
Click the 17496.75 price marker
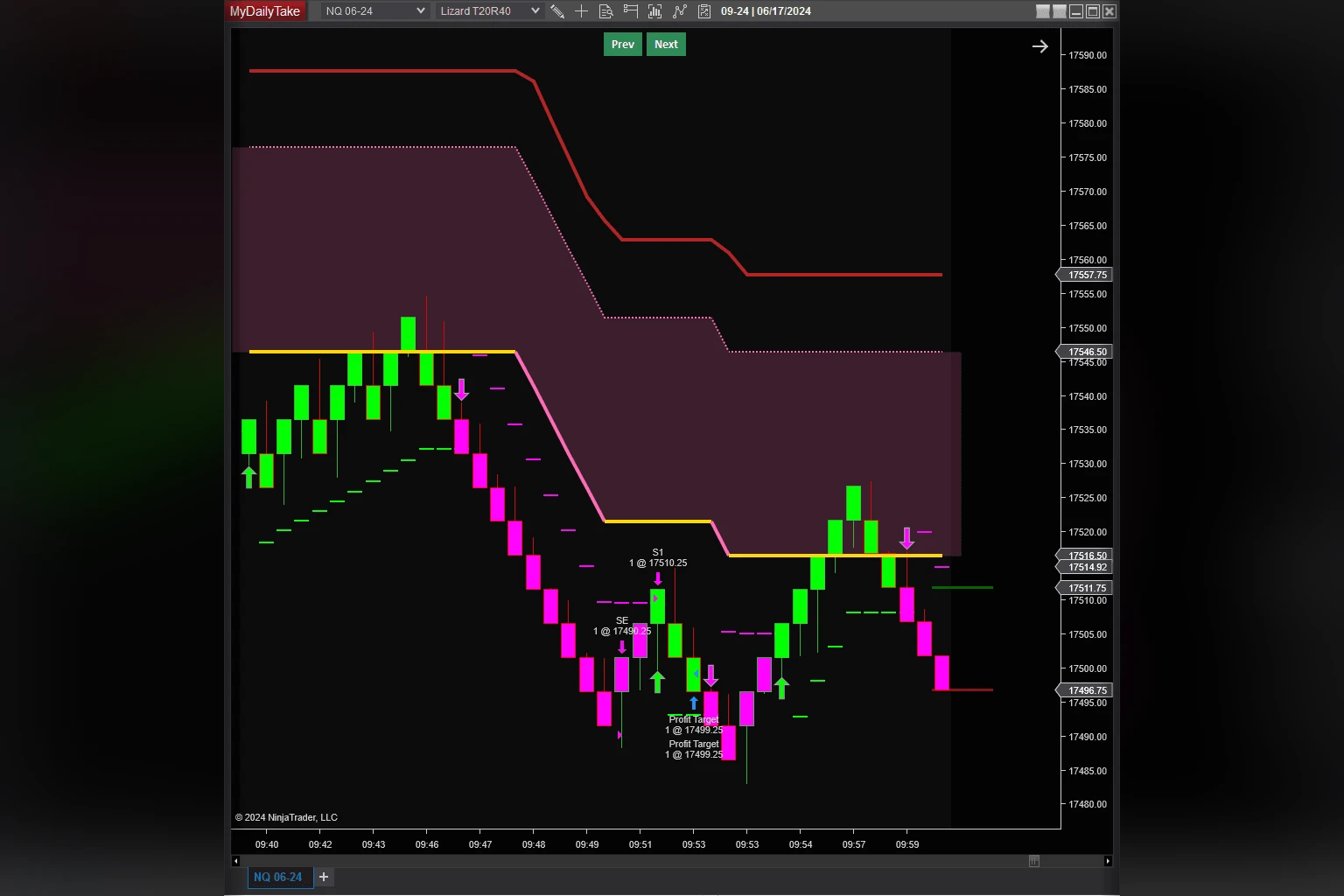click(x=1085, y=690)
